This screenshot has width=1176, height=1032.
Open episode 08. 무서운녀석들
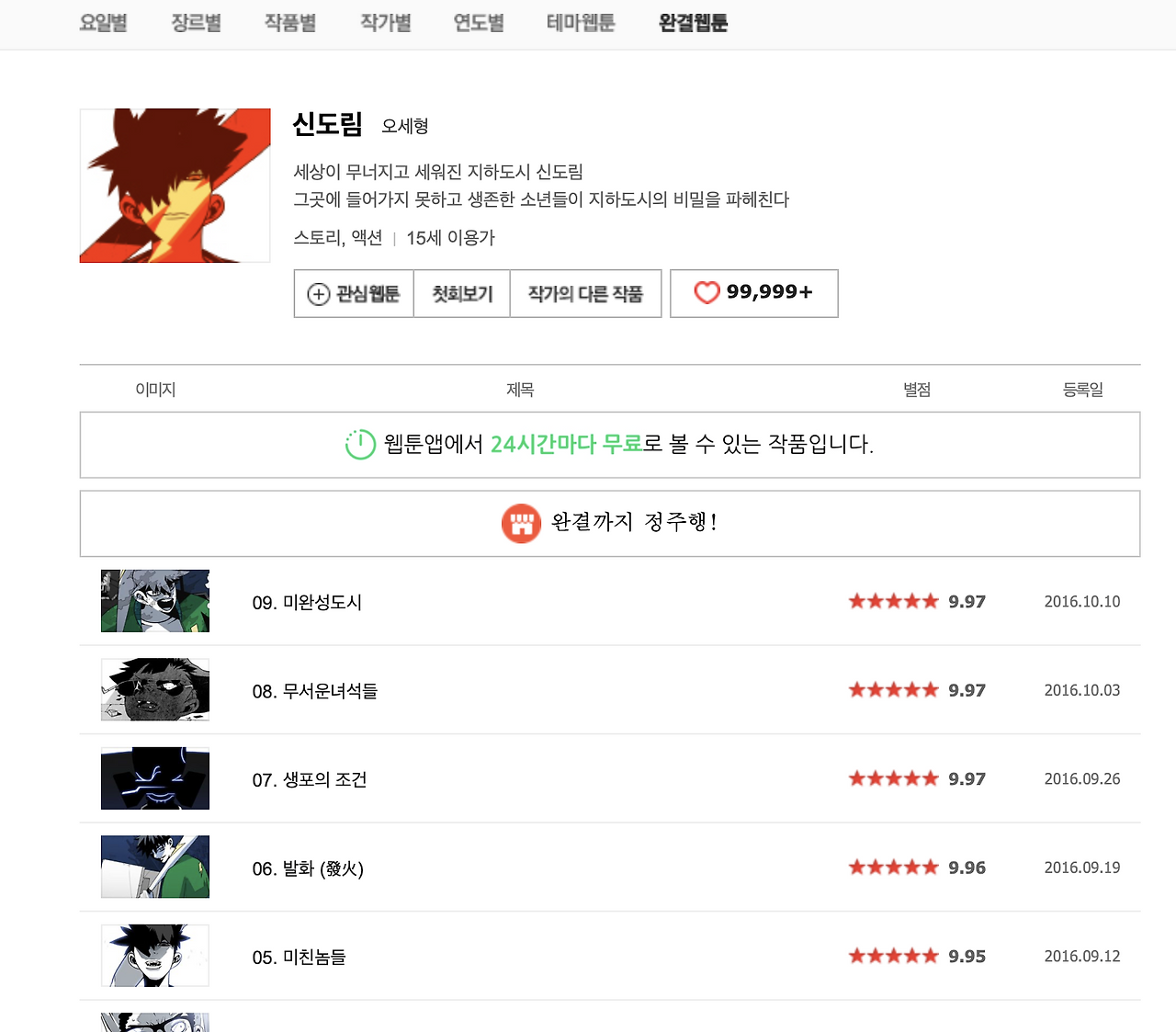pos(315,691)
